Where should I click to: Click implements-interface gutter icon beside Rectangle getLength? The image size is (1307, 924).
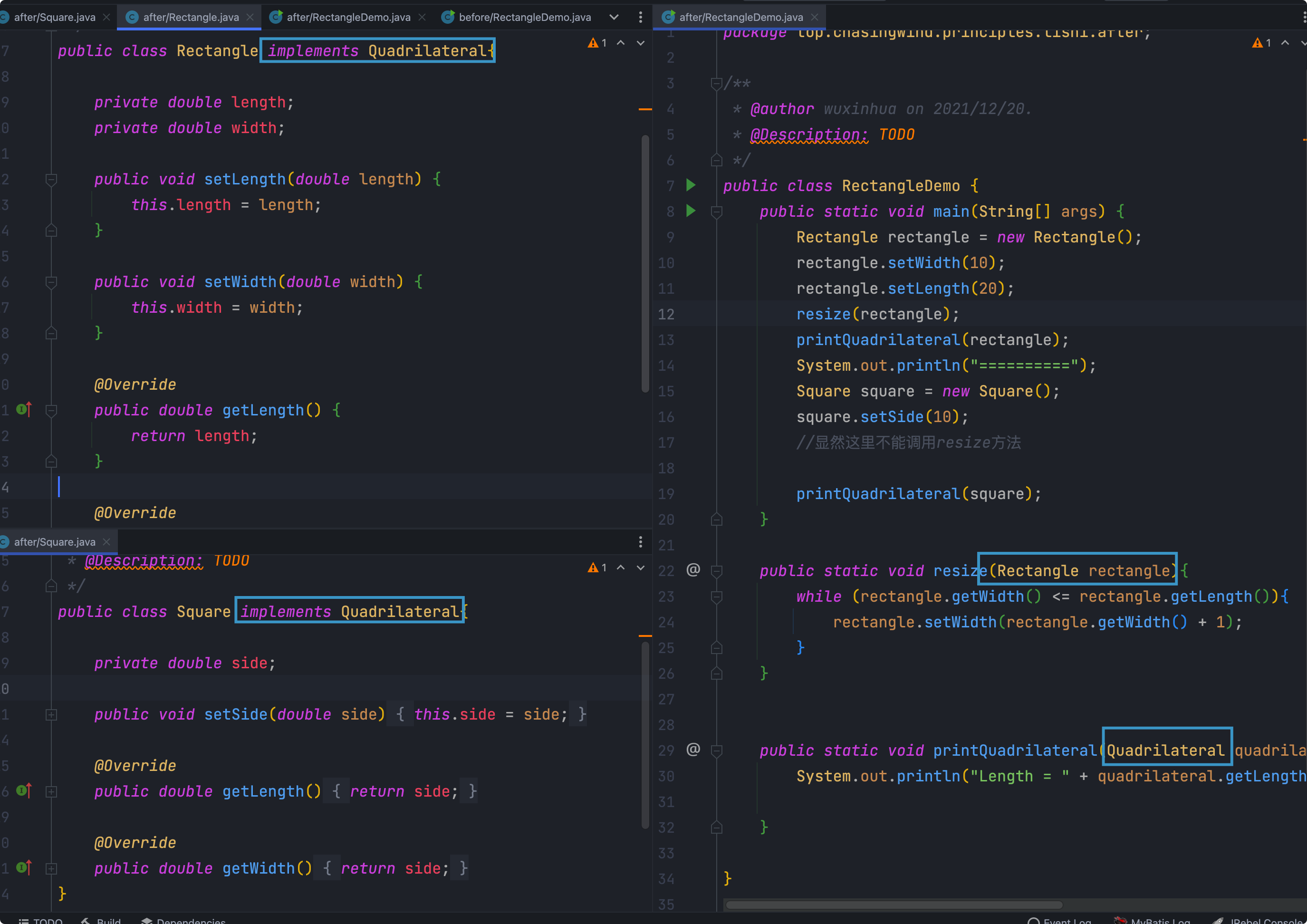pos(24,409)
